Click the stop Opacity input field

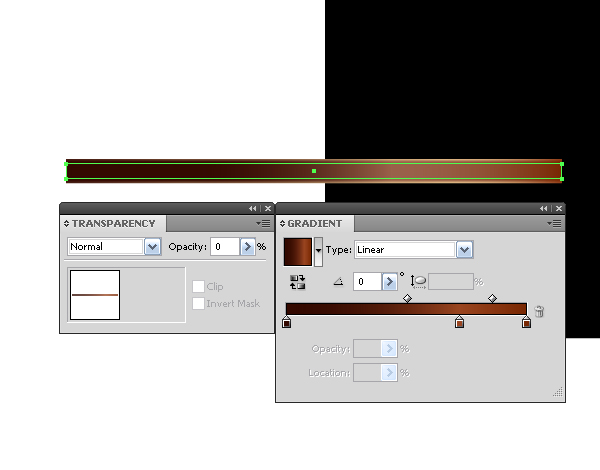click(x=367, y=349)
